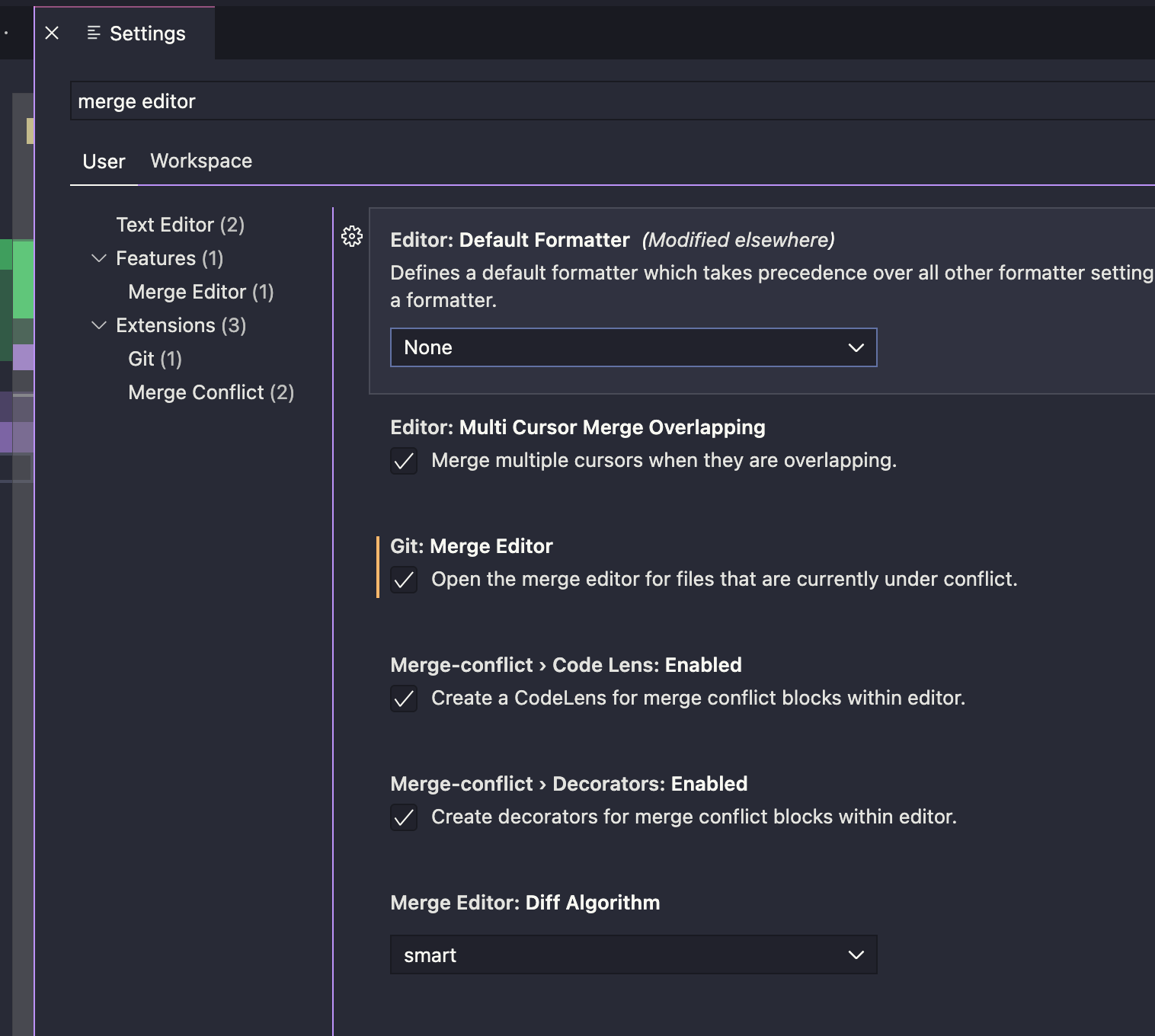Viewport: 1155px width, 1036px height.
Task: Select Text Editor in the settings tree
Action: click(180, 224)
